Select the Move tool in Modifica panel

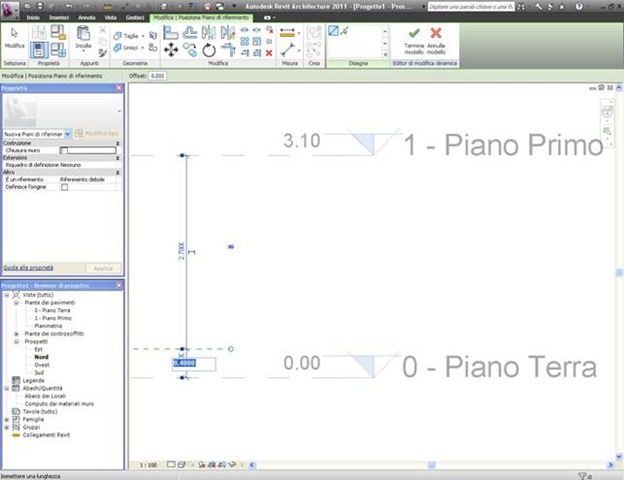pyautogui.click(x=170, y=49)
